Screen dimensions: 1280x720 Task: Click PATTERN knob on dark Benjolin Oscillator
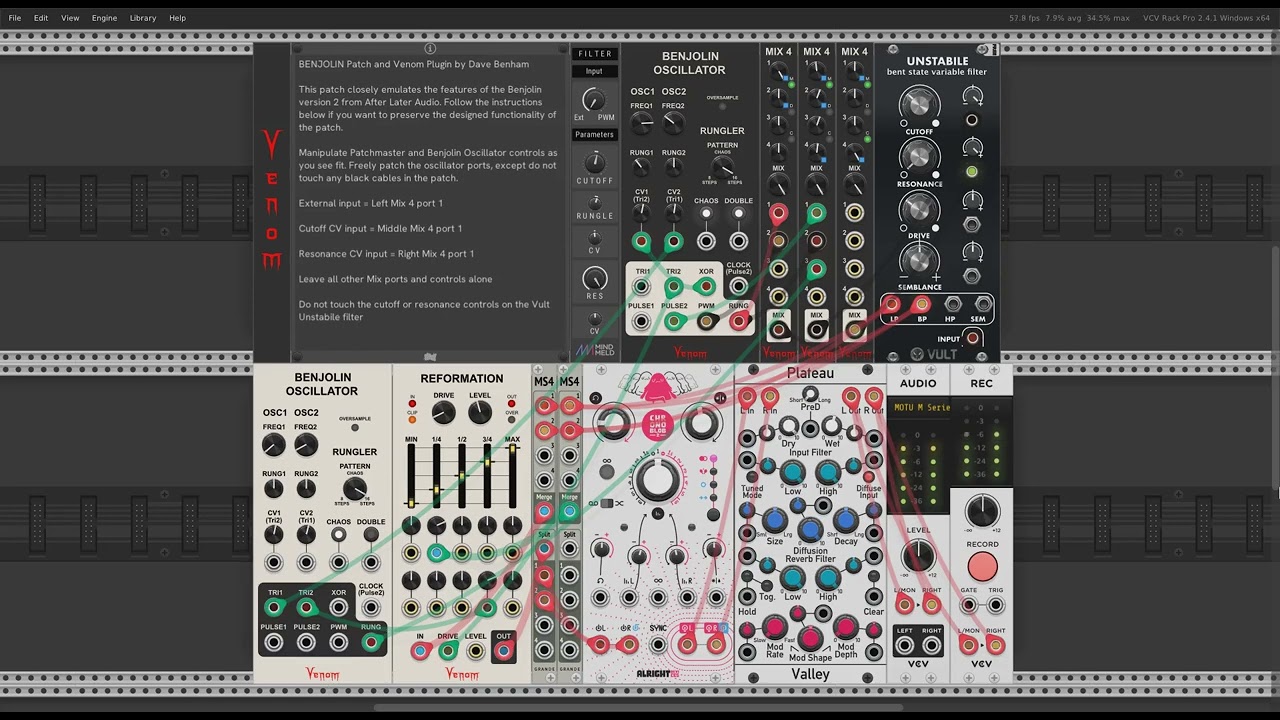[x=722, y=166]
